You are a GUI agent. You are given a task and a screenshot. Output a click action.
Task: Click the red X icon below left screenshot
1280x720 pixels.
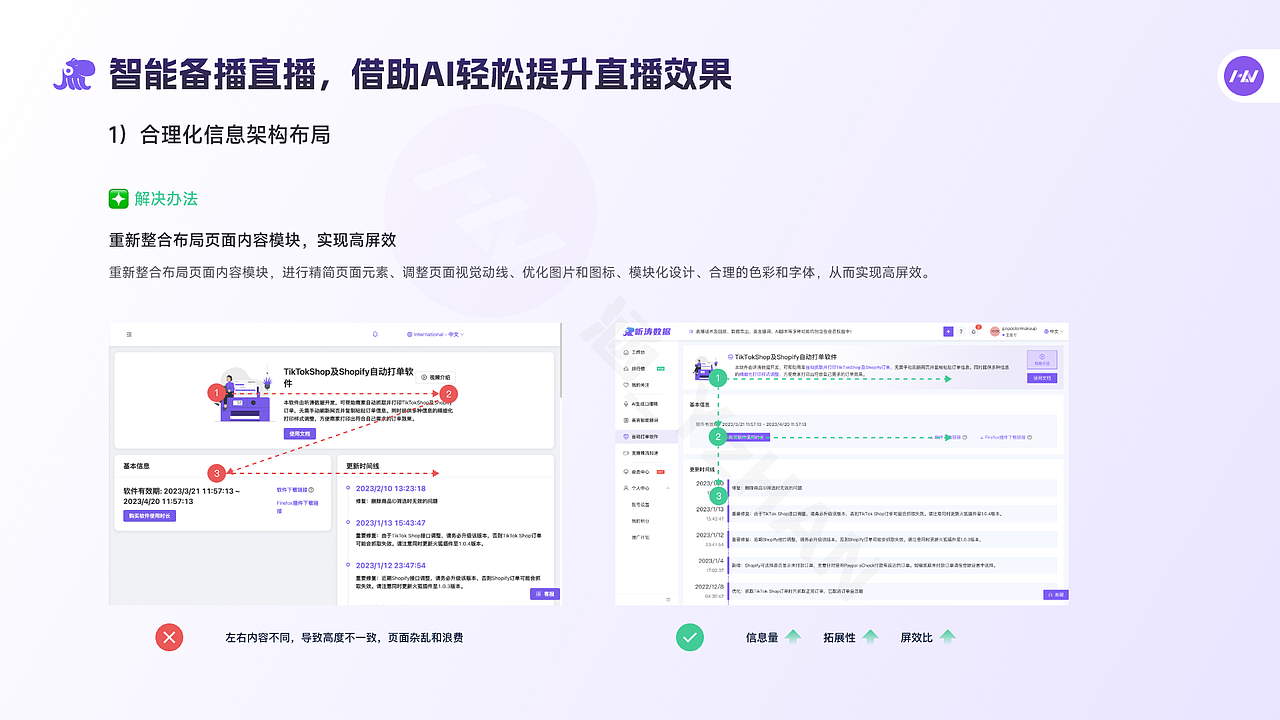(x=169, y=637)
